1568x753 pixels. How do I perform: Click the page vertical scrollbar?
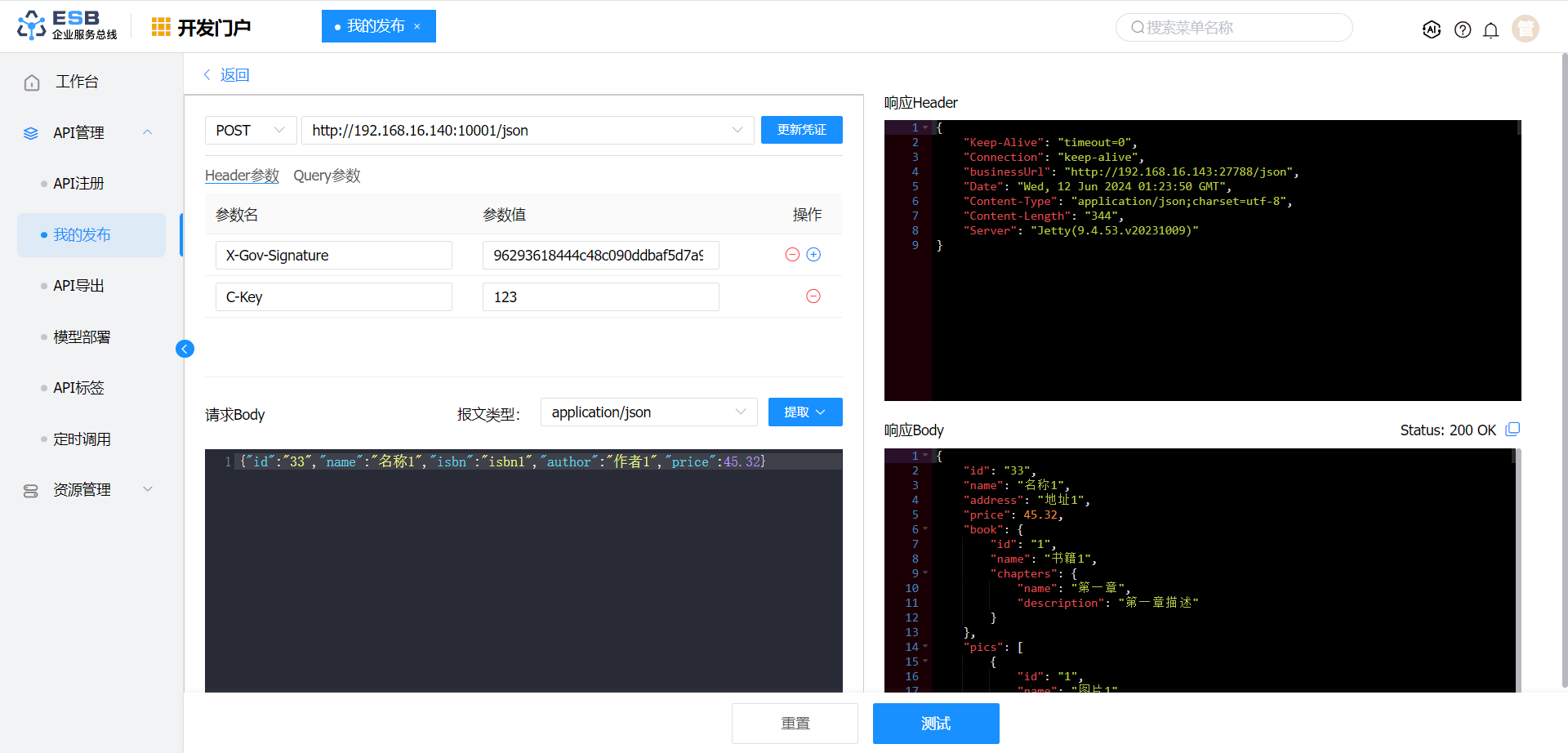click(x=1563, y=368)
